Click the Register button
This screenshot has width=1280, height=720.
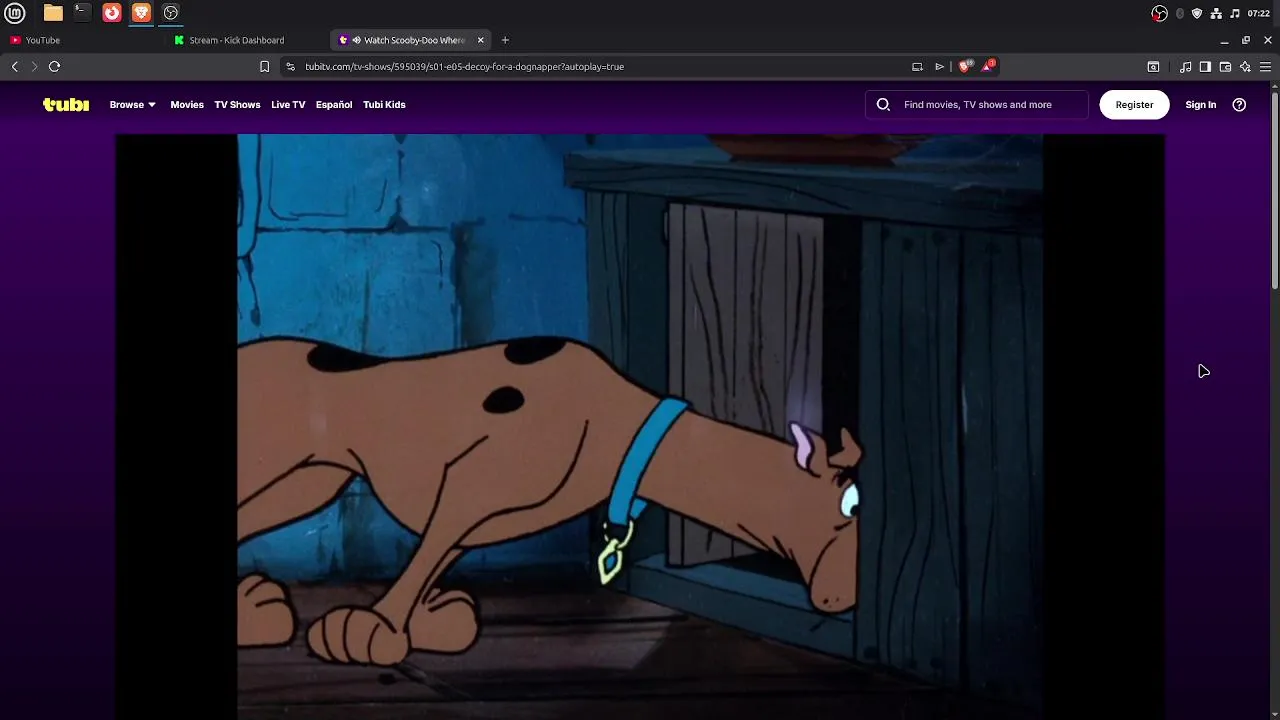click(x=1134, y=104)
